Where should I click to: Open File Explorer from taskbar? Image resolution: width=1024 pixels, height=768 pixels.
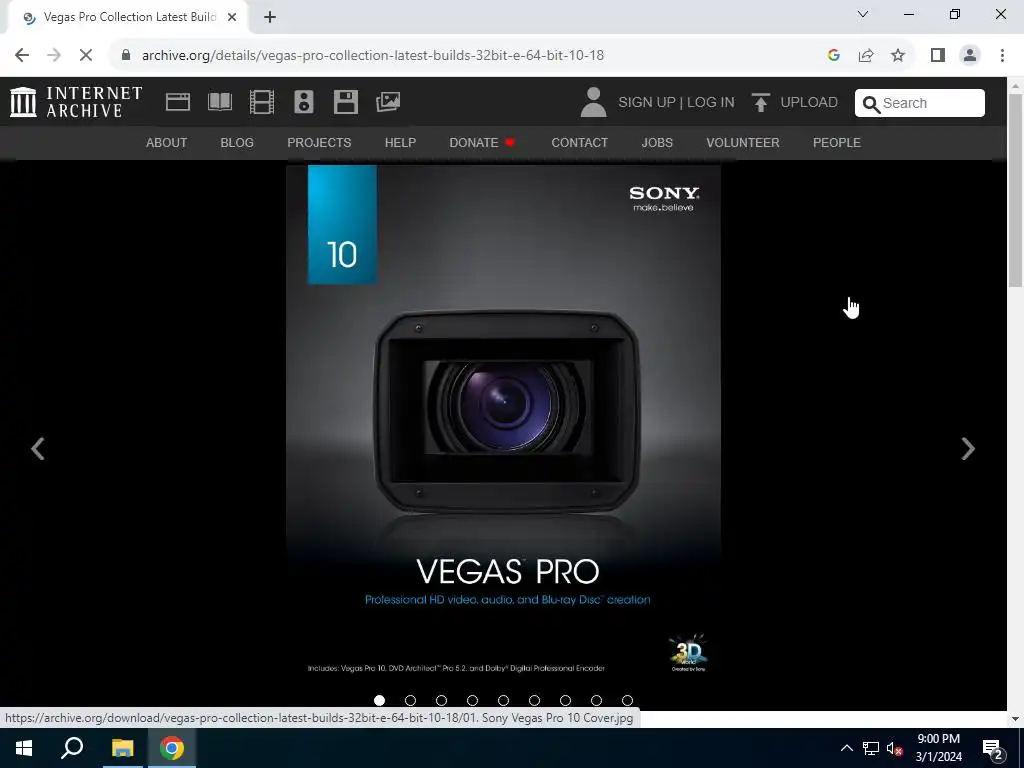point(122,748)
